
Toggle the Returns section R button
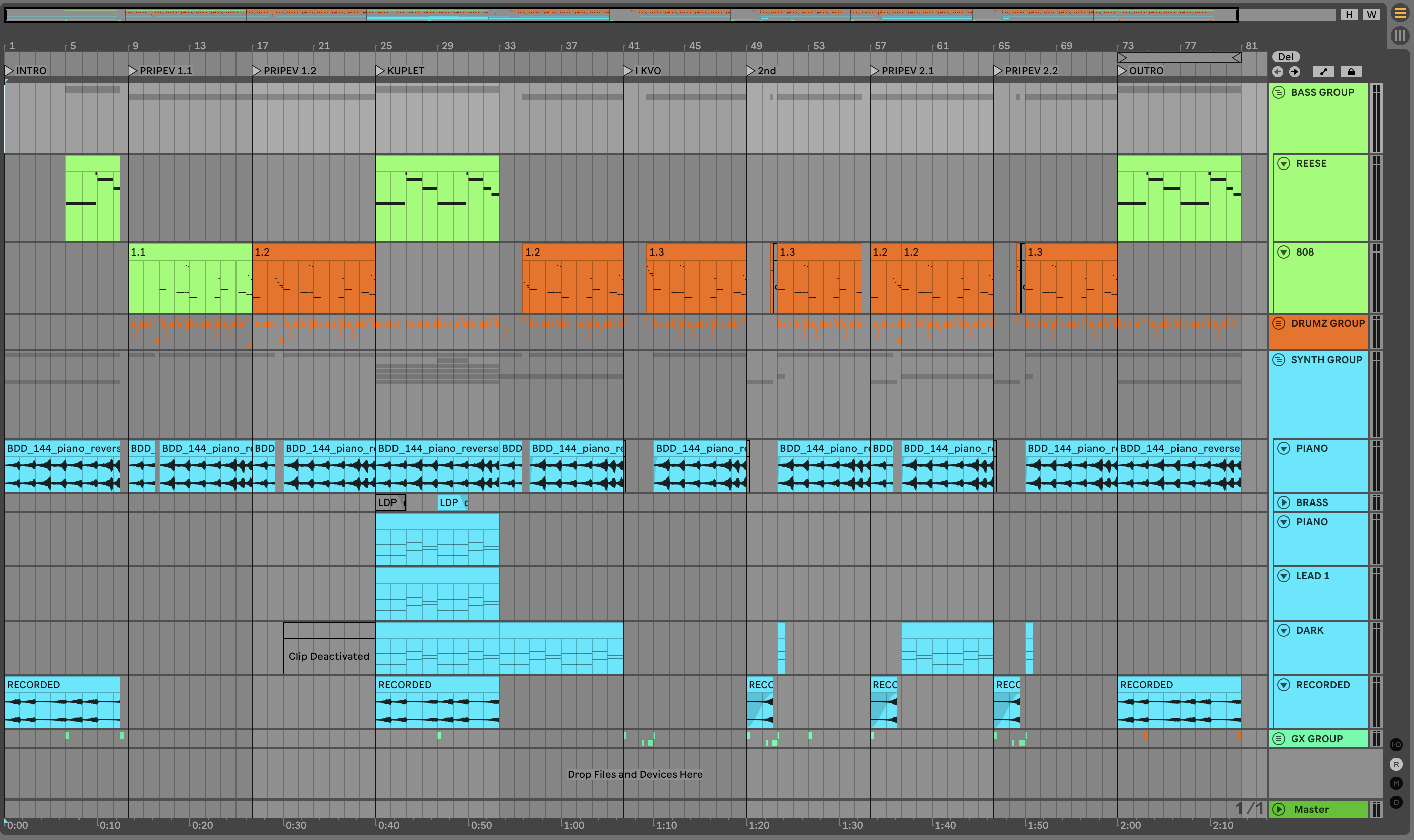[1396, 764]
